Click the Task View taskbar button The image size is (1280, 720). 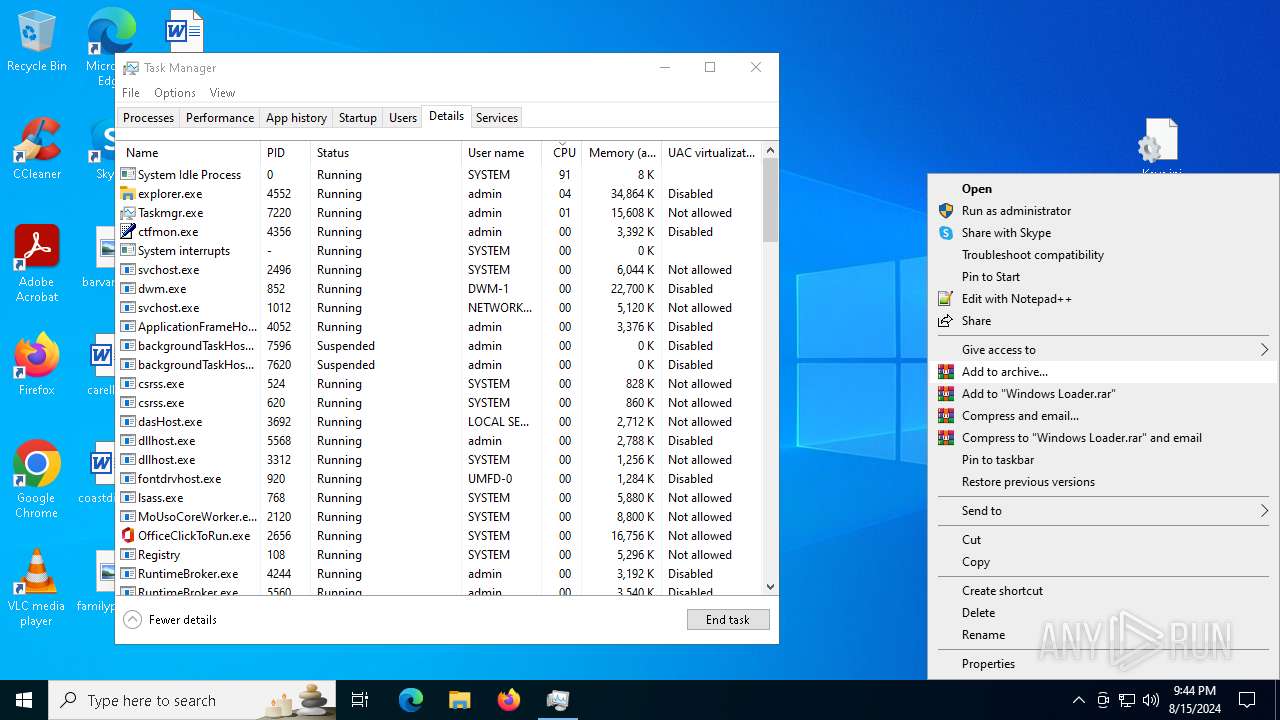360,700
